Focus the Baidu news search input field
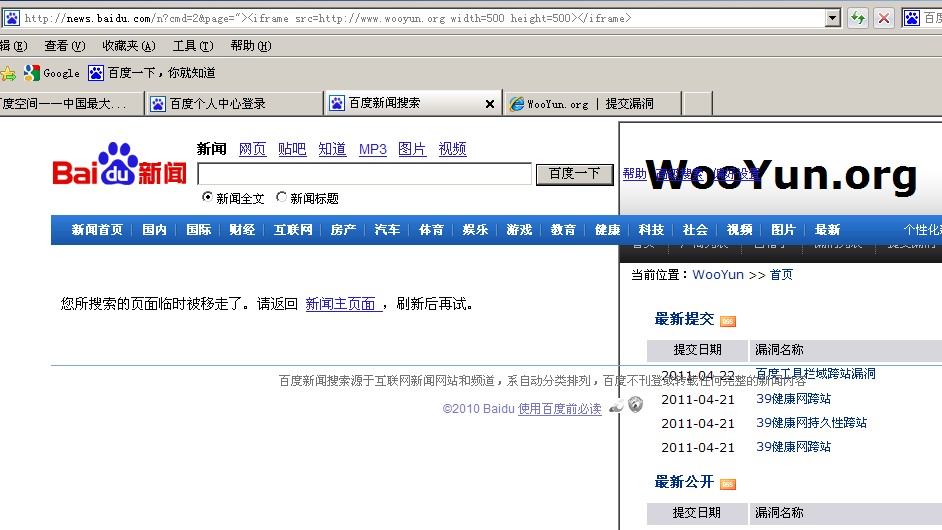The height and width of the screenshot is (530, 942). click(x=365, y=174)
